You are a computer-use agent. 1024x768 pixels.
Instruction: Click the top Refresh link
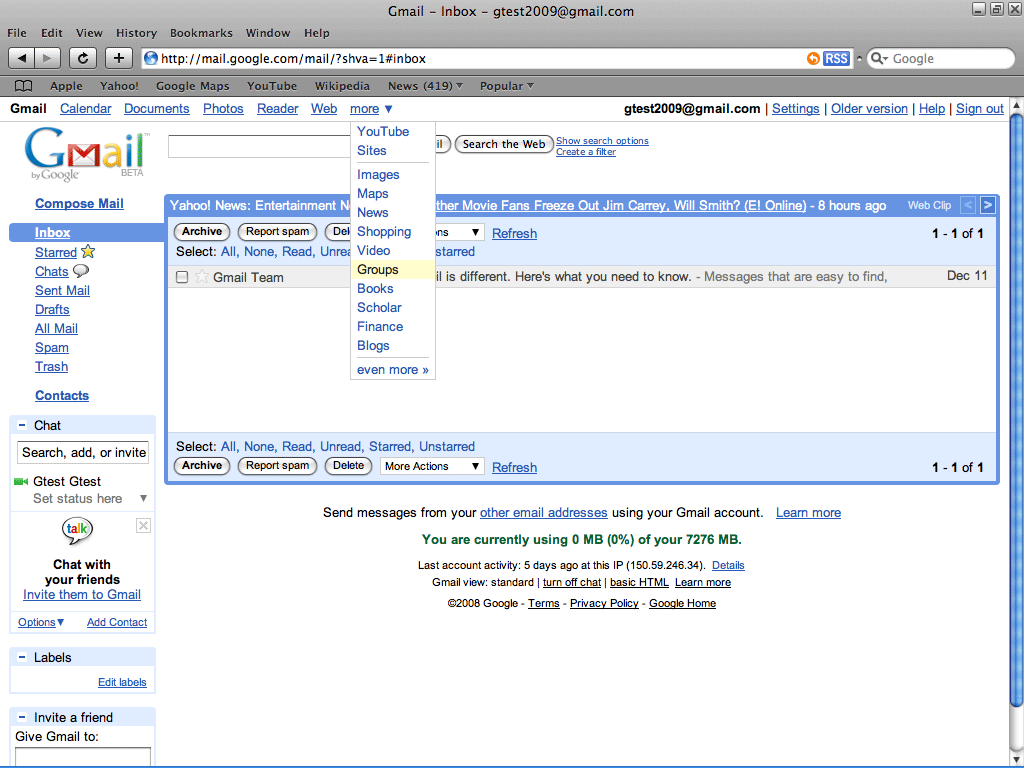[515, 233]
